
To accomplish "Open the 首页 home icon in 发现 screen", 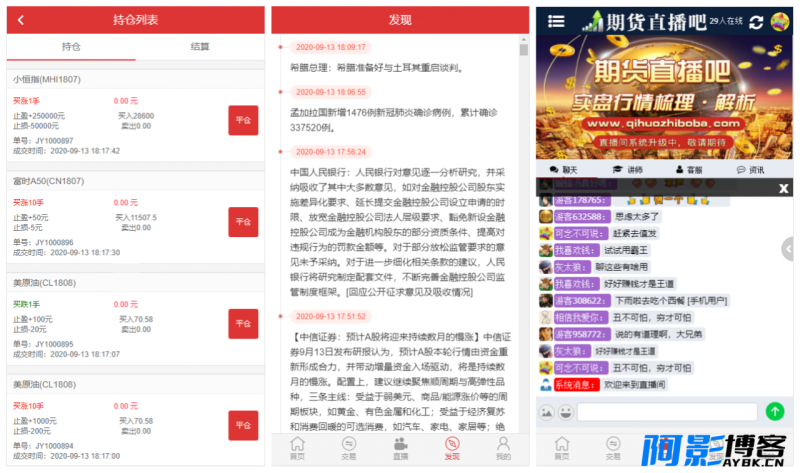I will point(297,449).
